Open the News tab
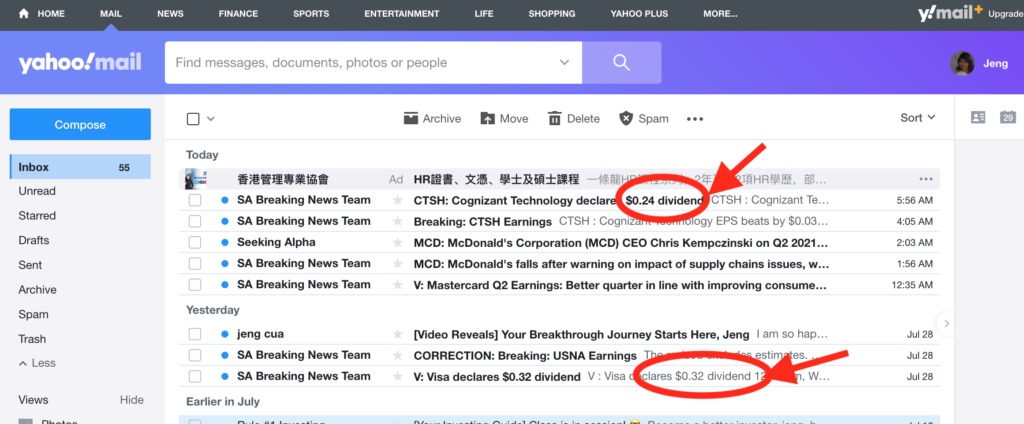Viewport: 1024px width, 424px height. click(170, 14)
